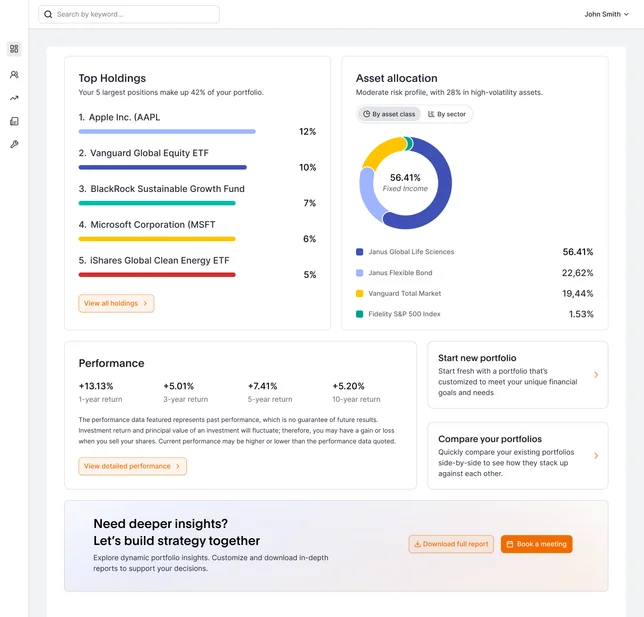
Task: Select '1. Apple Inc. (AAPL' holding name
Action: click(x=119, y=117)
